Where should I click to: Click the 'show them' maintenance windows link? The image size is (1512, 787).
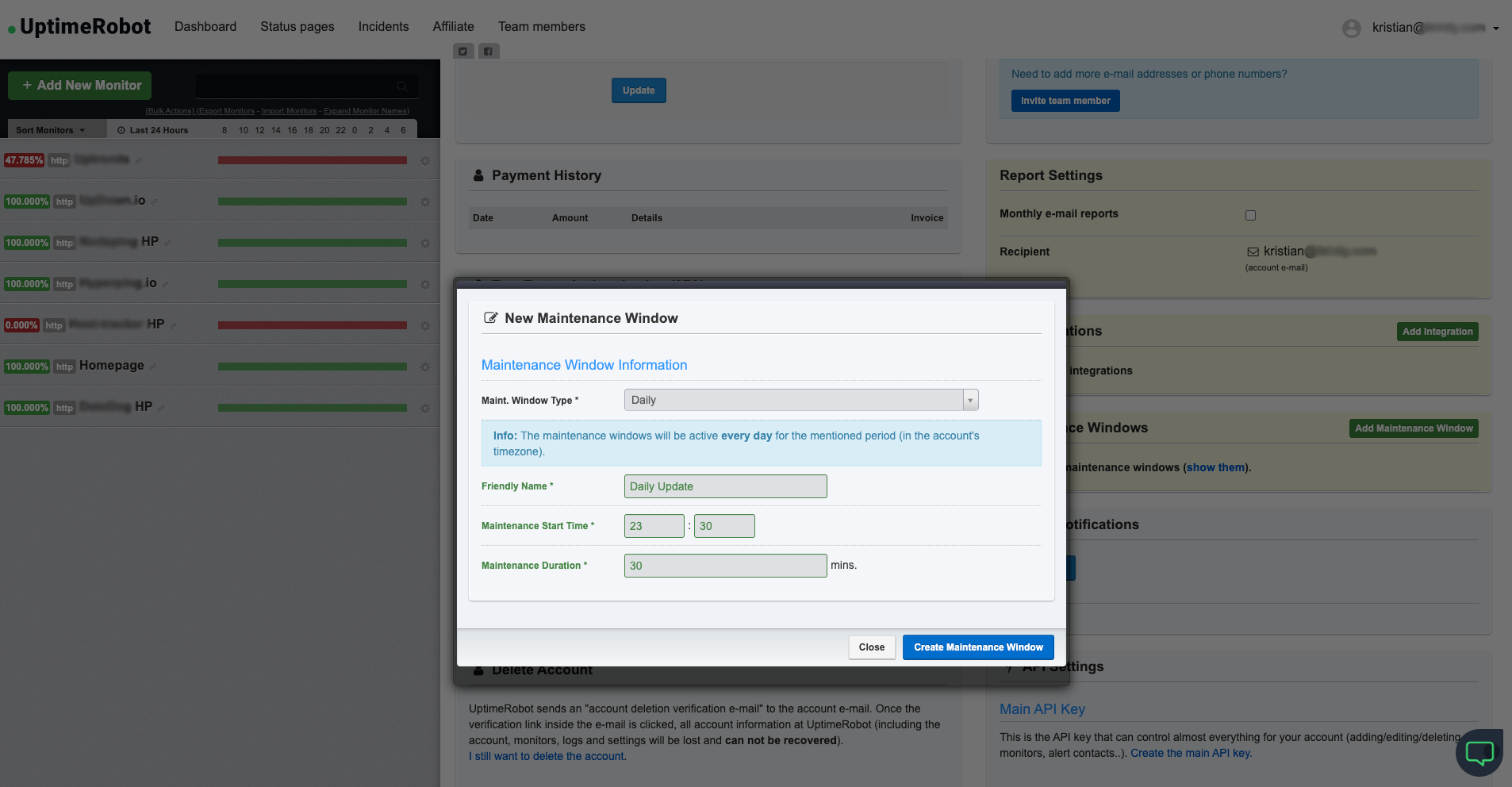coord(1215,467)
